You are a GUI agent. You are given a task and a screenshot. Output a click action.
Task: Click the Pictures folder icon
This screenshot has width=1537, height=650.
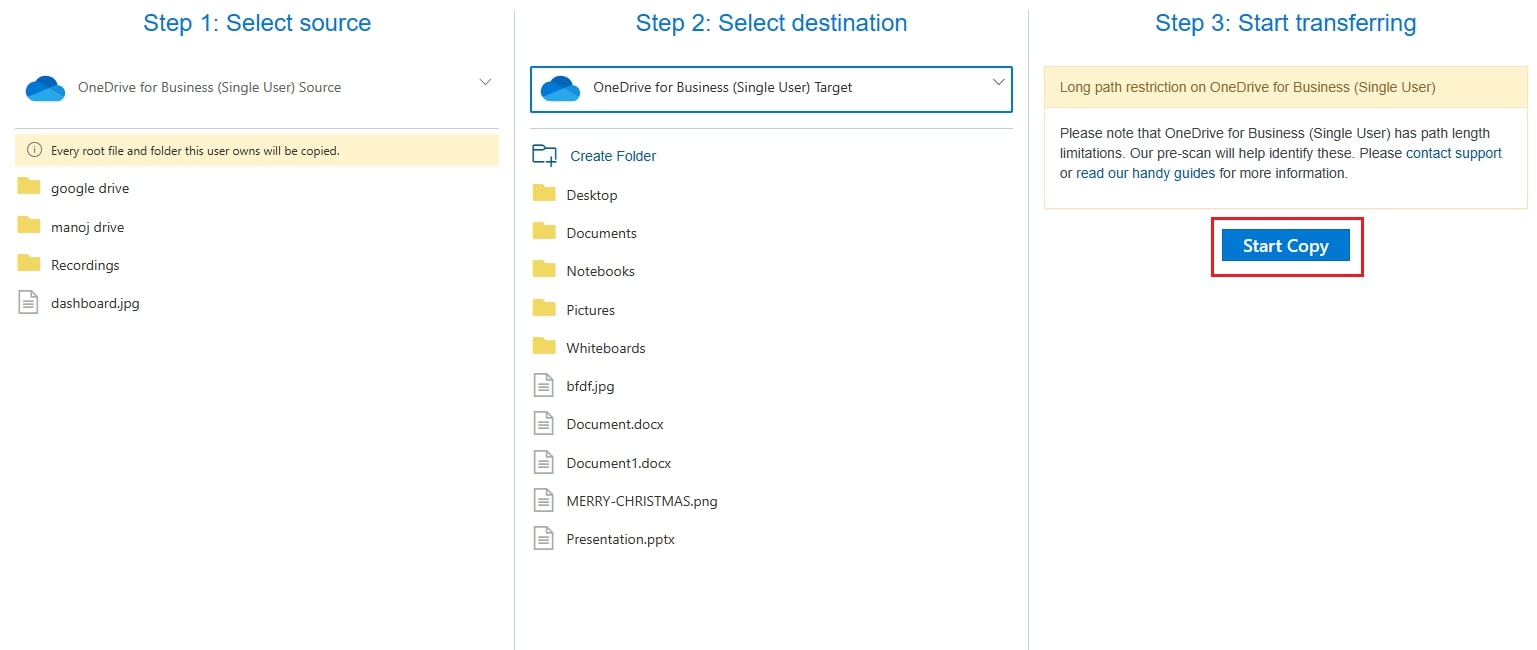point(544,307)
